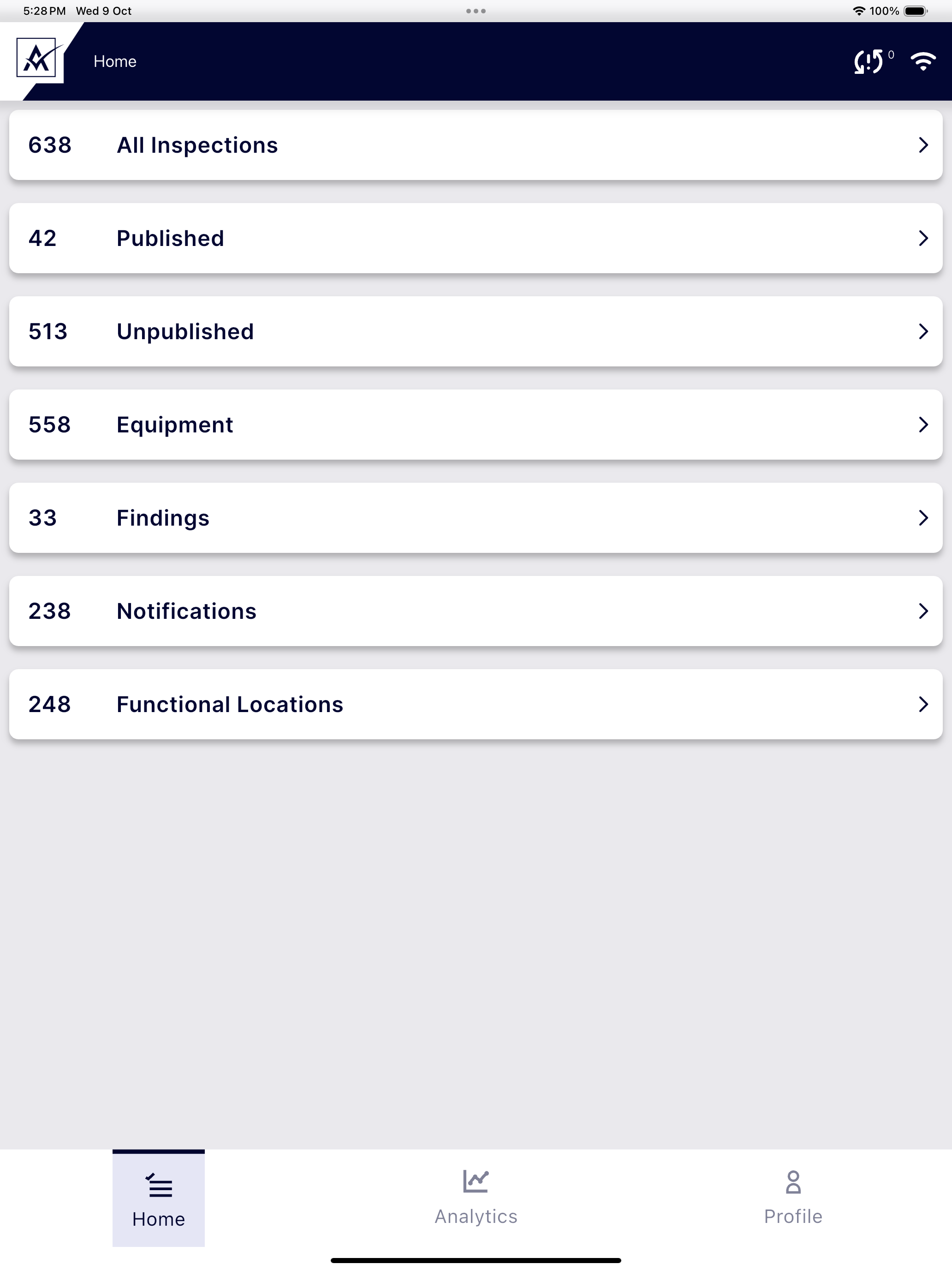Tap the sync pending count badge
This screenshot has width=952, height=1270.
click(891, 54)
